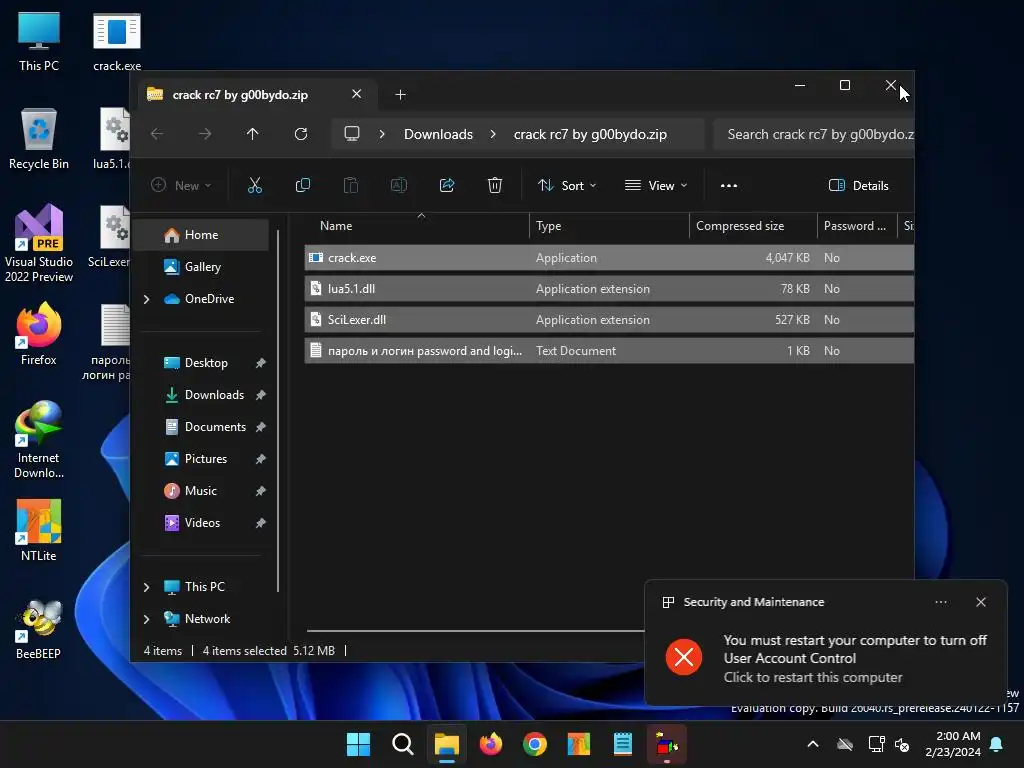Open Pictures in navigation pane
1024x768 pixels.
[x=202, y=459]
